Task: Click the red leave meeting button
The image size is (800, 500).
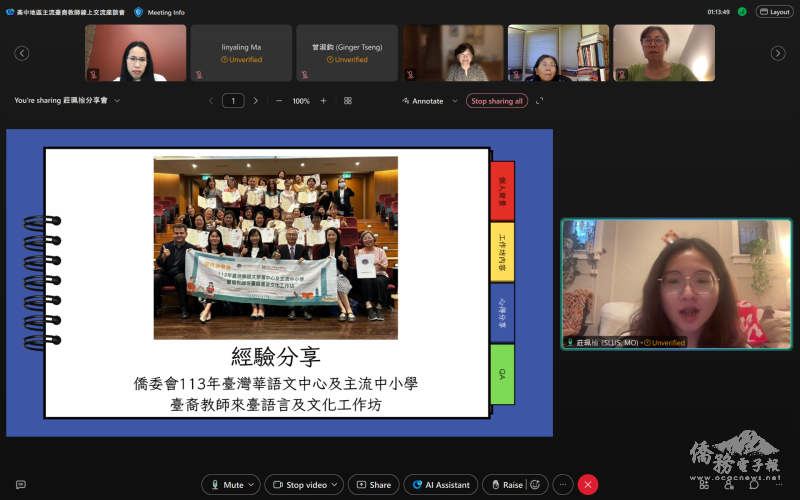Action: click(588, 485)
